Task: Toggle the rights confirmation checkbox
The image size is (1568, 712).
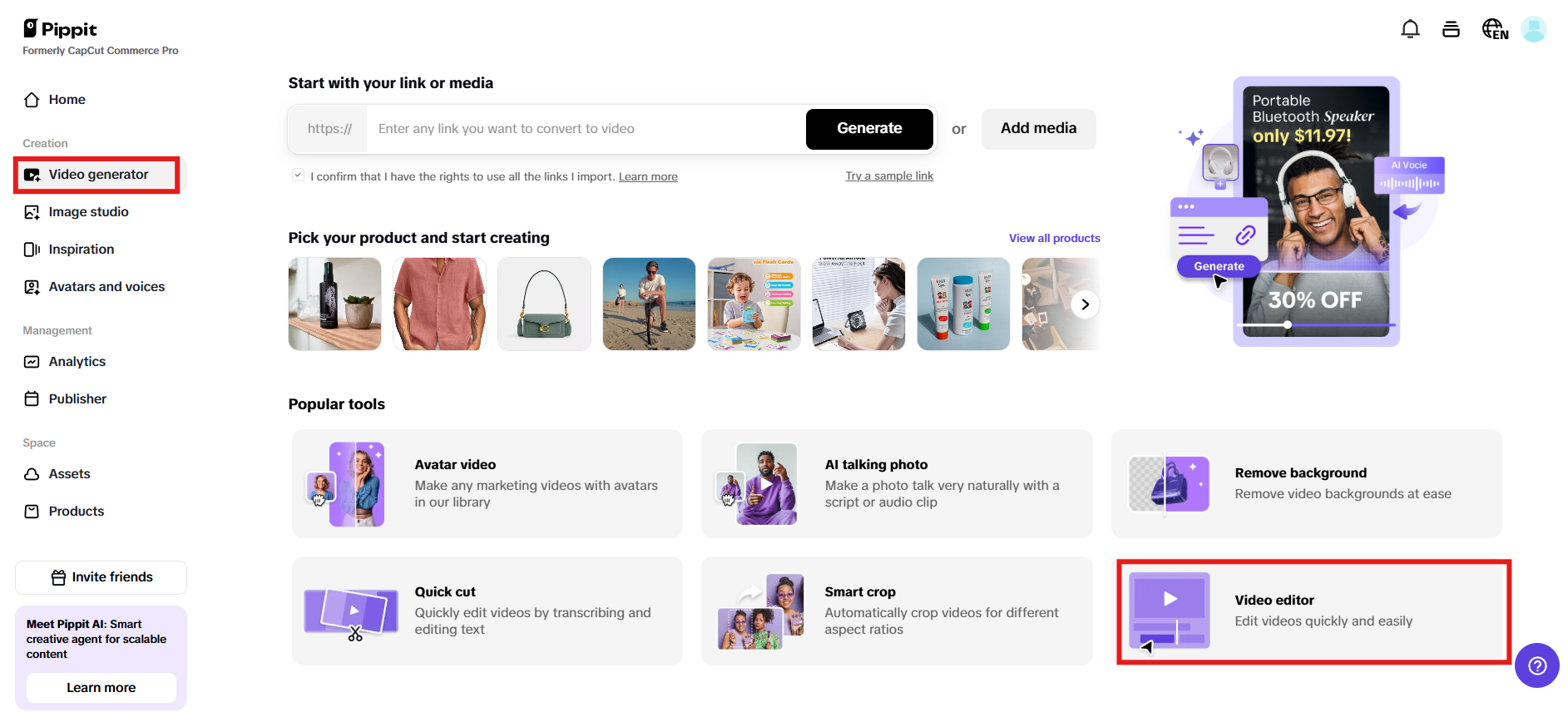Action: coord(298,176)
